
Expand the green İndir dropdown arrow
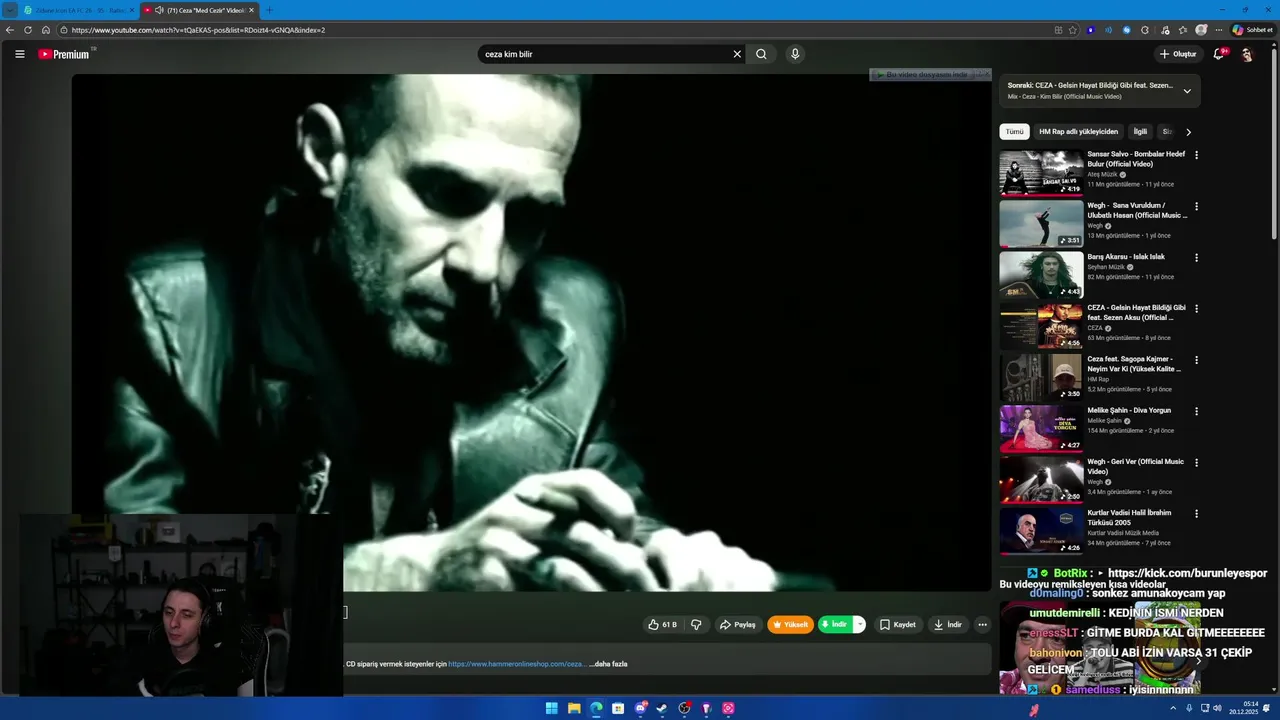pyautogui.click(x=859, y=625)
